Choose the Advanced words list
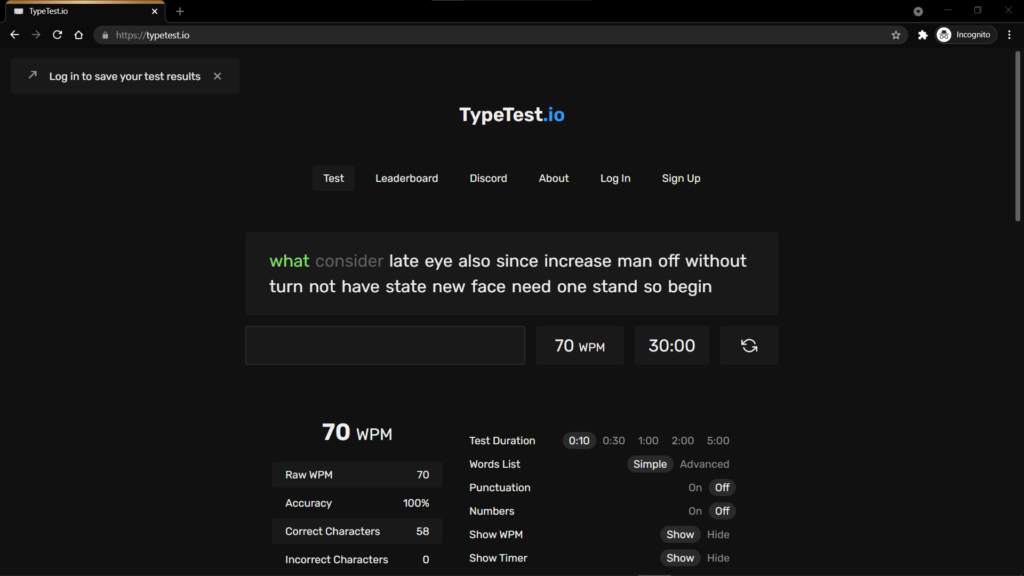Screen dimensions: 1024x576 [704, 464]
